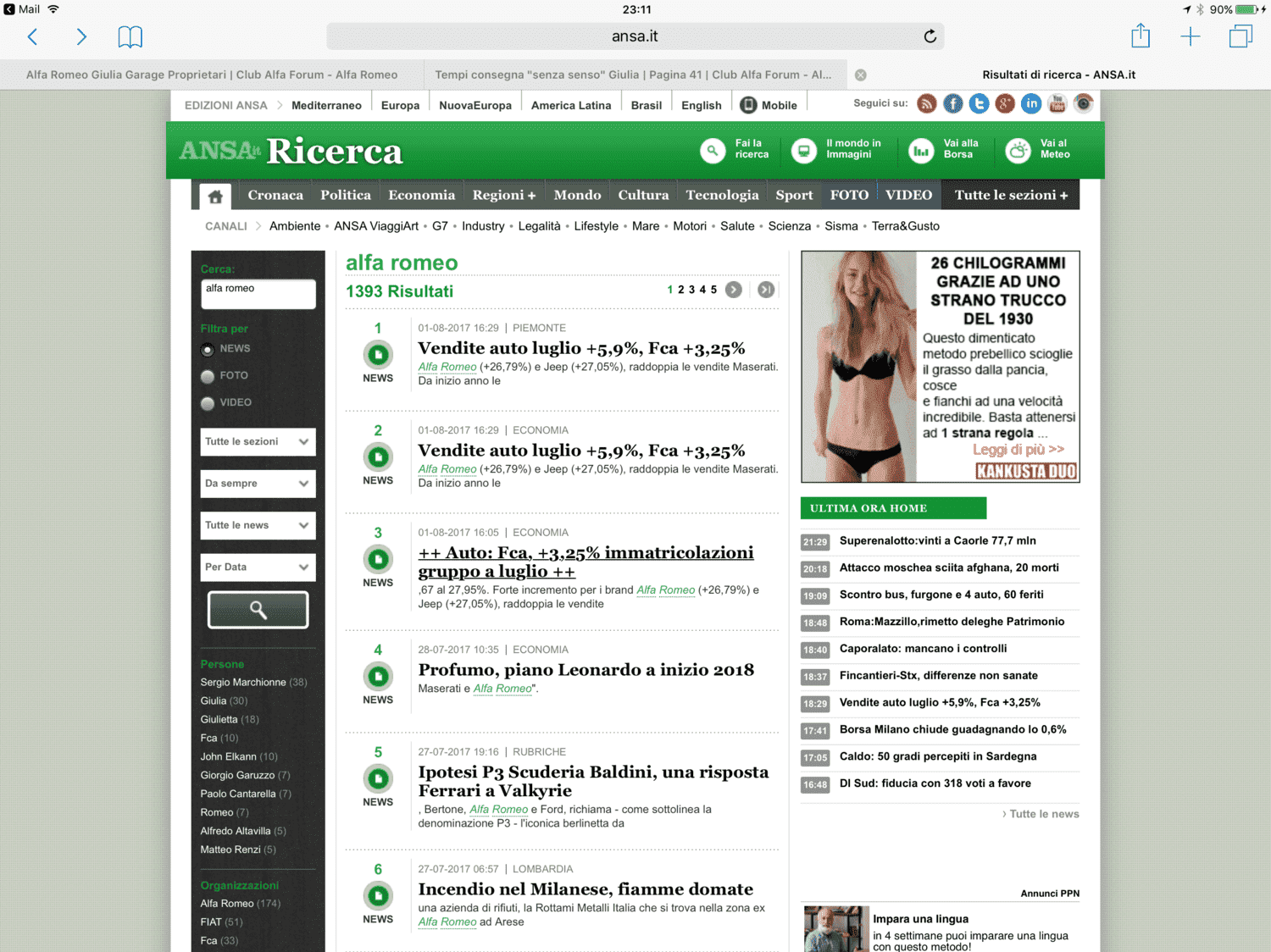This screenshot has width=1271, height=952.
Task: Expand 'Tutte le sezioni +' in the nav bar
Action: pyautogui.click(x=1011, y=195)
